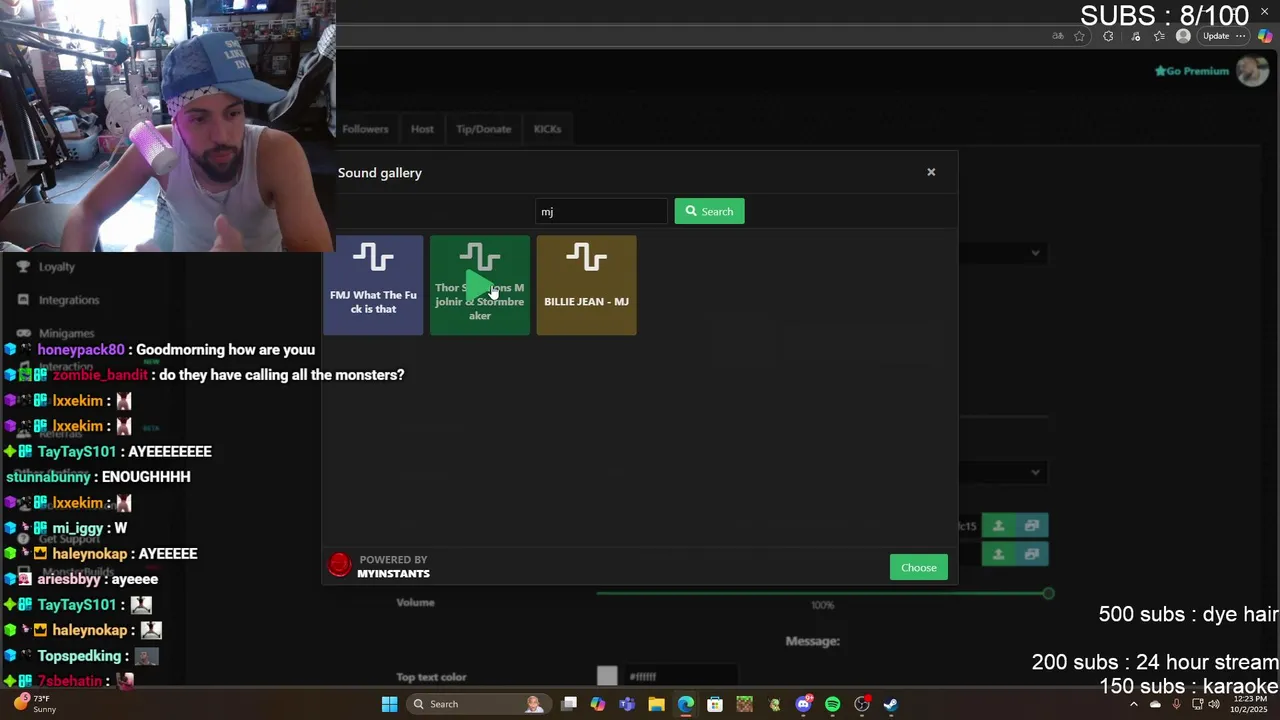Close the Sound gallery dialog
This screenshot has width=1280, height=720.
pos(931,172)
